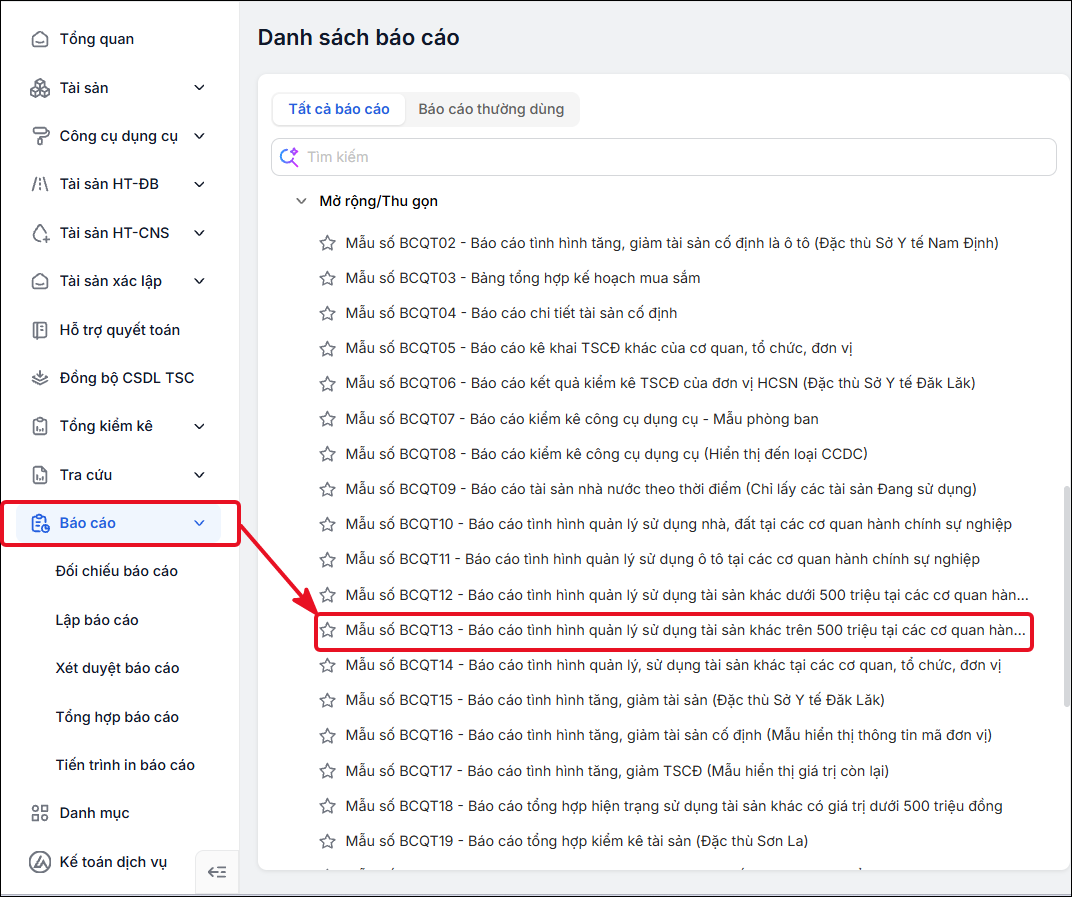Star the BCQT02 report as favorite

(x=327, y=243)
